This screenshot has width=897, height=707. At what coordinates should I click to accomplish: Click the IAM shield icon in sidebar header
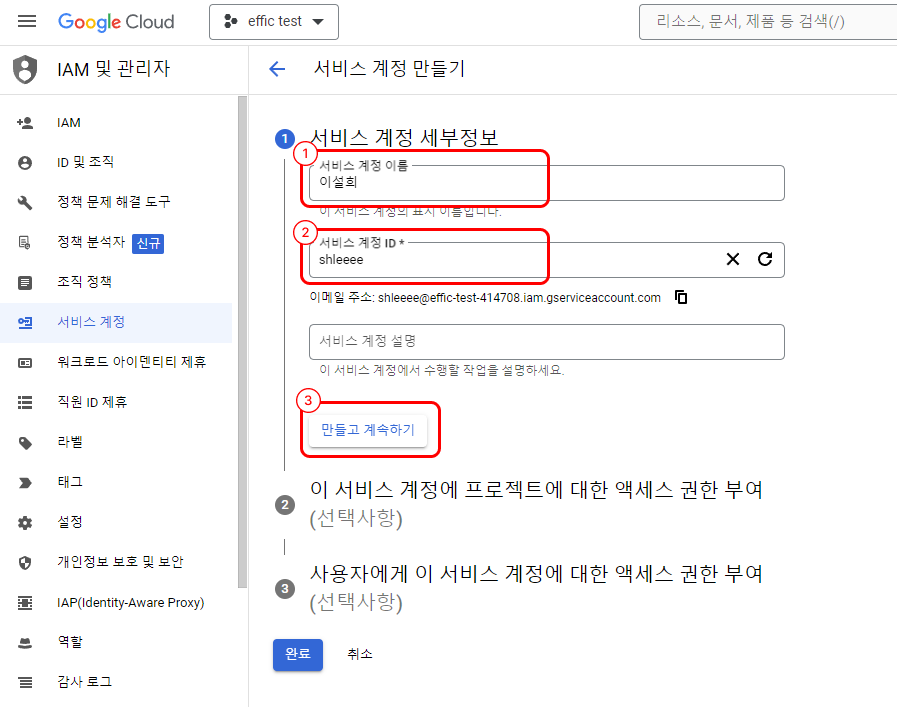(25, 70)
